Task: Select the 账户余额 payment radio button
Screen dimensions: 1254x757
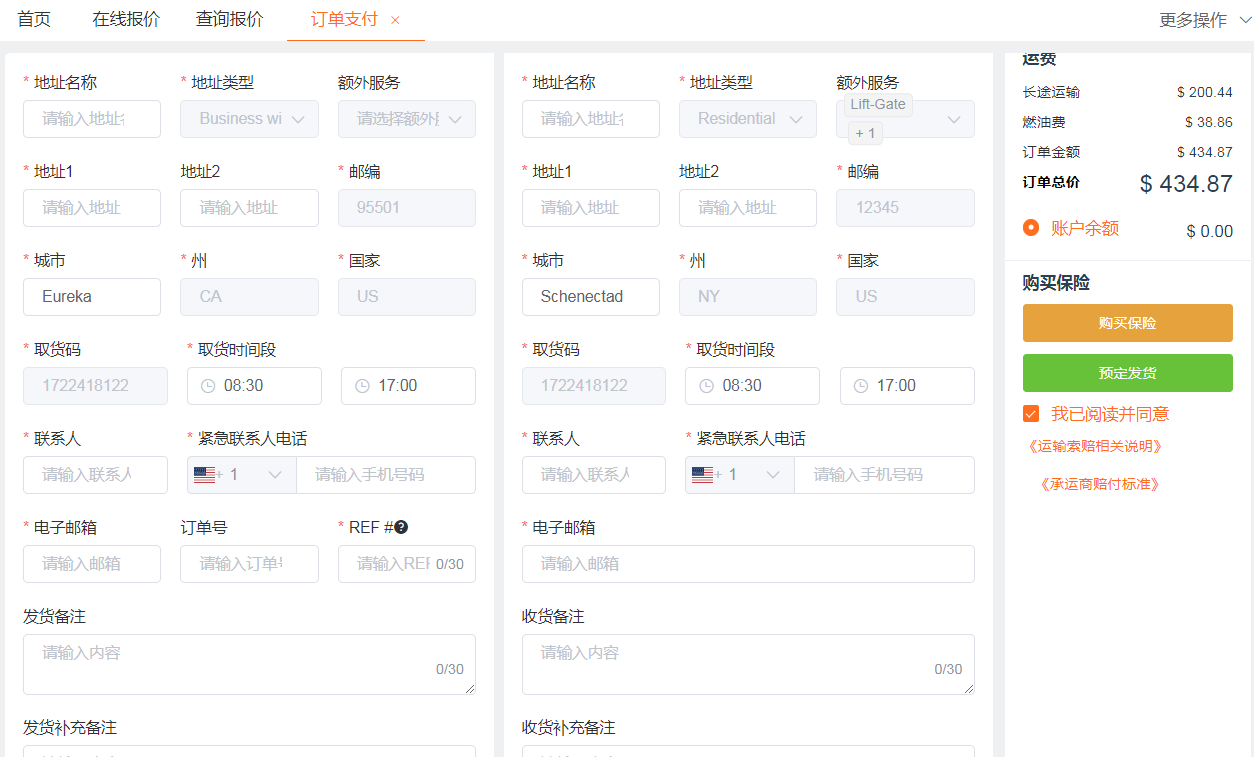Action: pos(1031,228)
